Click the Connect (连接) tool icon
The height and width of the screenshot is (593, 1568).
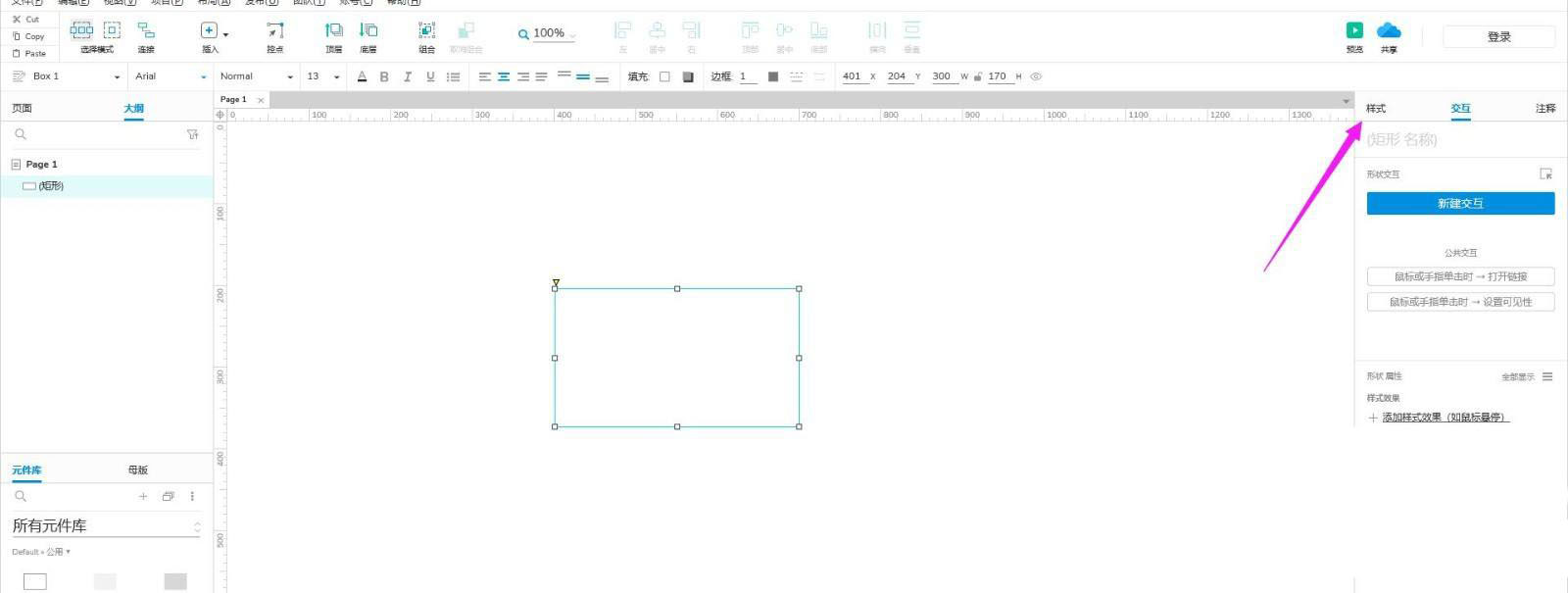click(146, 31)
